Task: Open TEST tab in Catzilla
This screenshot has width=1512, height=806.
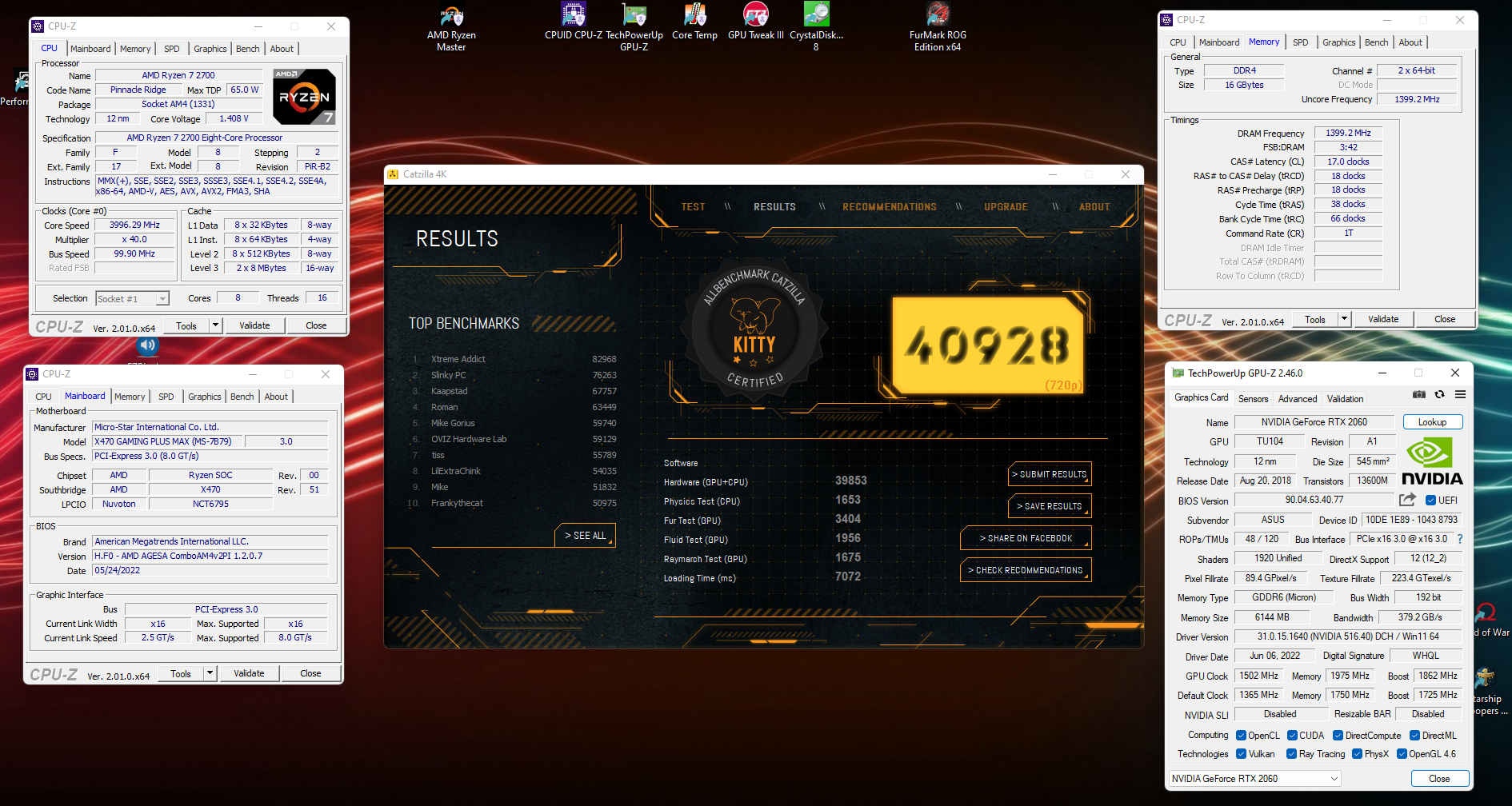Action: pos(693,207)
